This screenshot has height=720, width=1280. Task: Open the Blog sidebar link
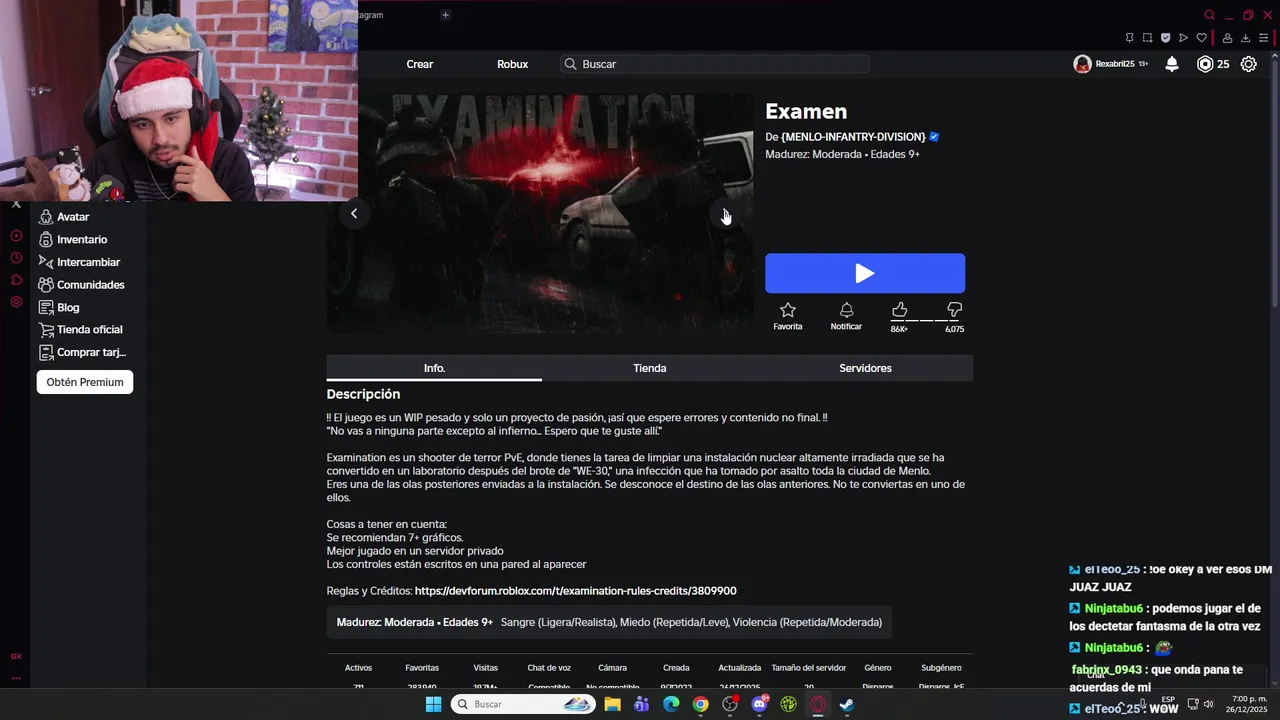coord(59,308)
